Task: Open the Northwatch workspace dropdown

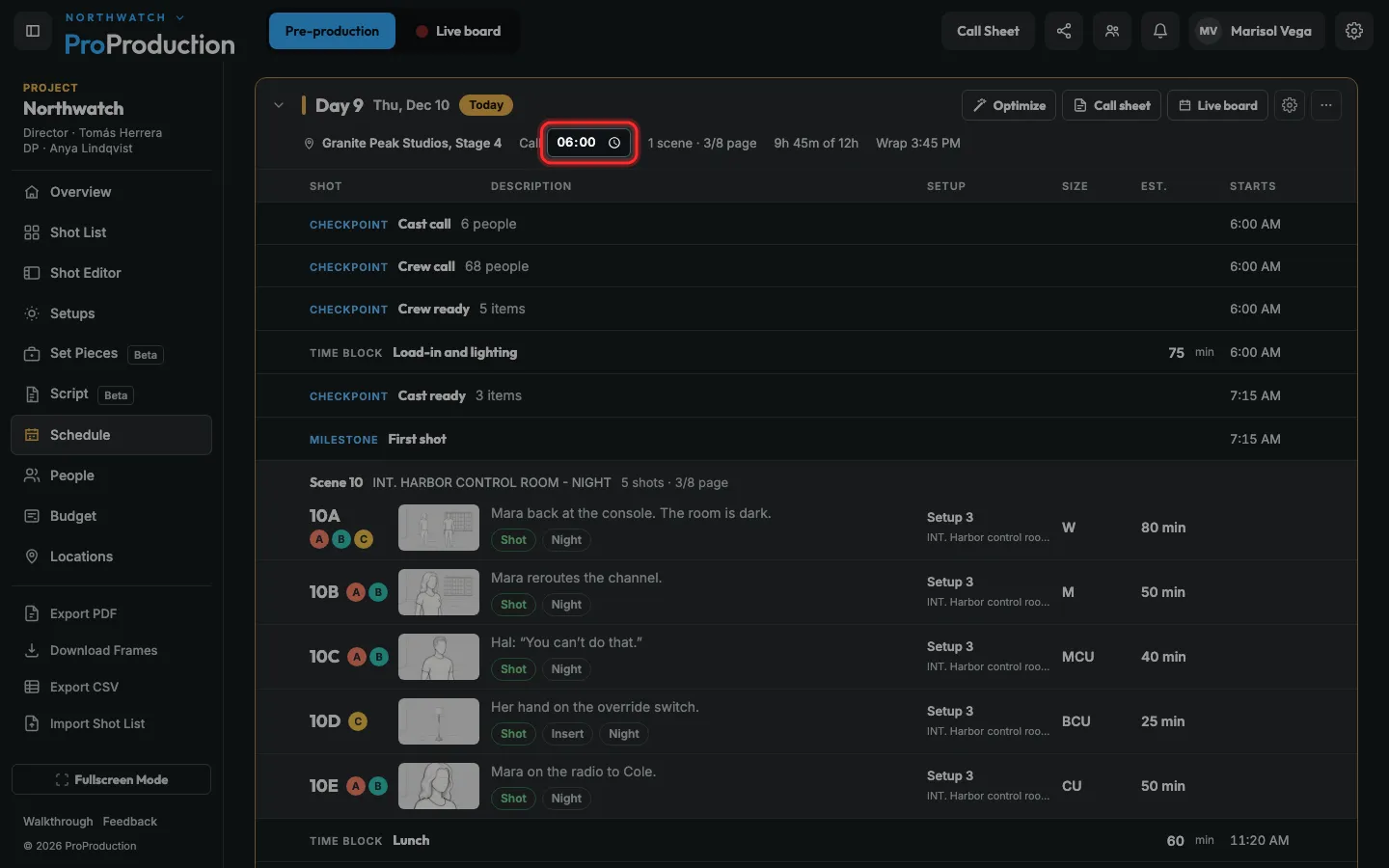Action: tap(124, 17)
